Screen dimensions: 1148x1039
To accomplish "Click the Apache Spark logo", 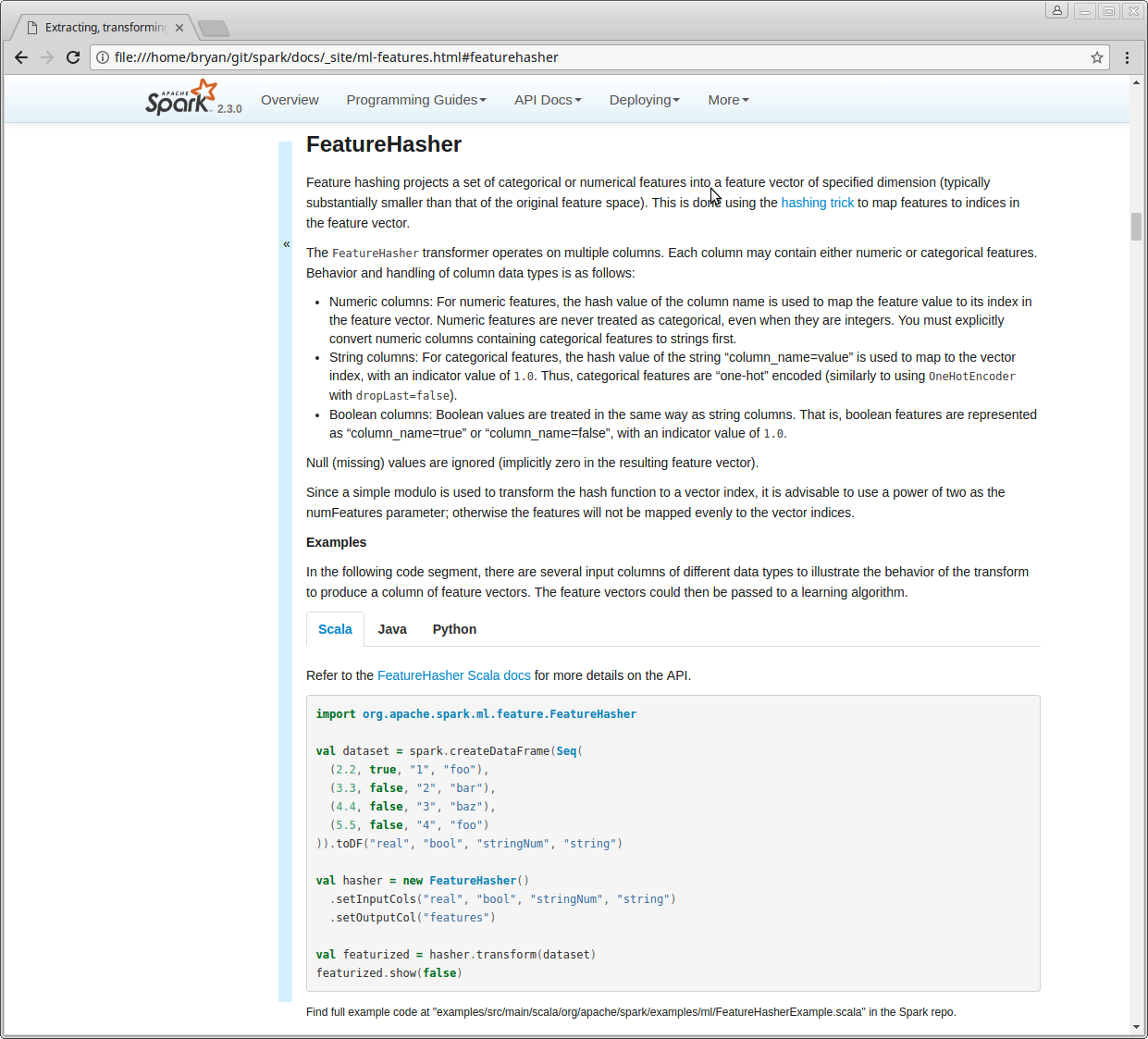I will (182, 97).
